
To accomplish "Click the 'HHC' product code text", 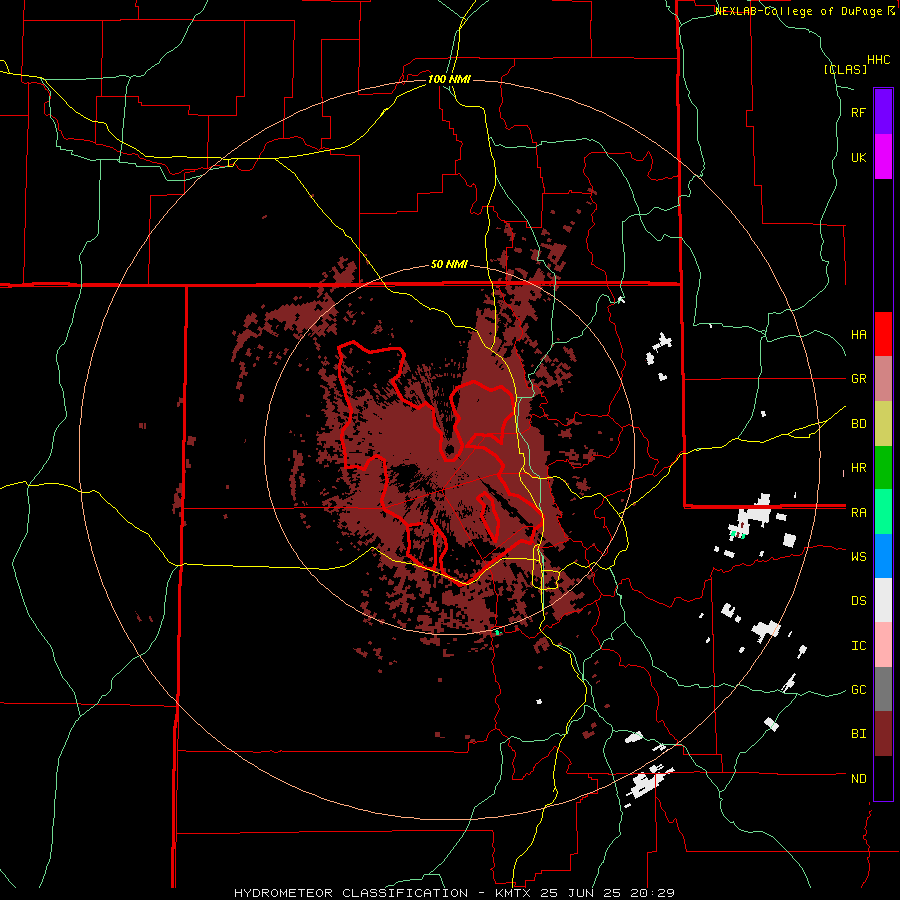I will click(x=878, y=60).
